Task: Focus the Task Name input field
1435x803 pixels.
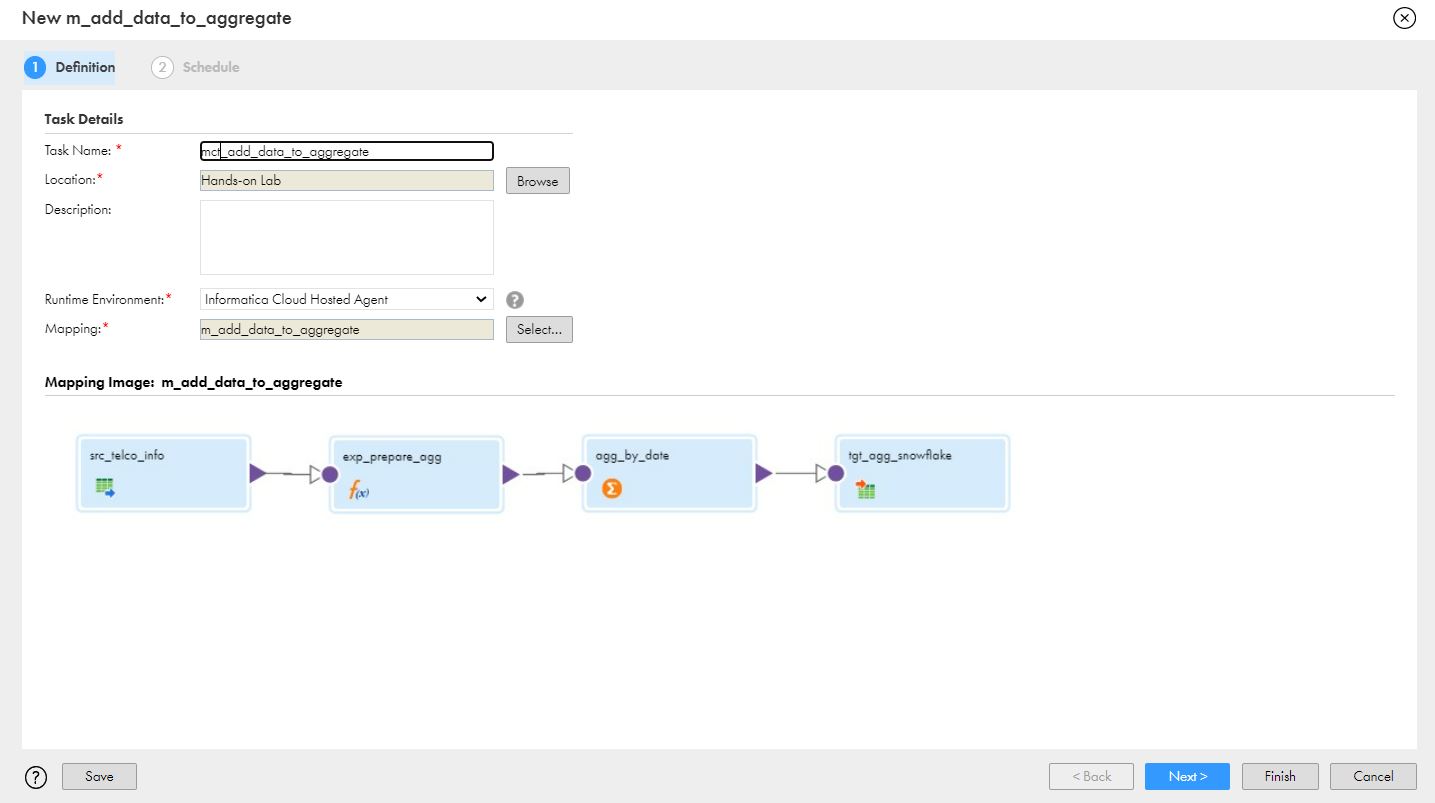Action: tap(346, 151)
